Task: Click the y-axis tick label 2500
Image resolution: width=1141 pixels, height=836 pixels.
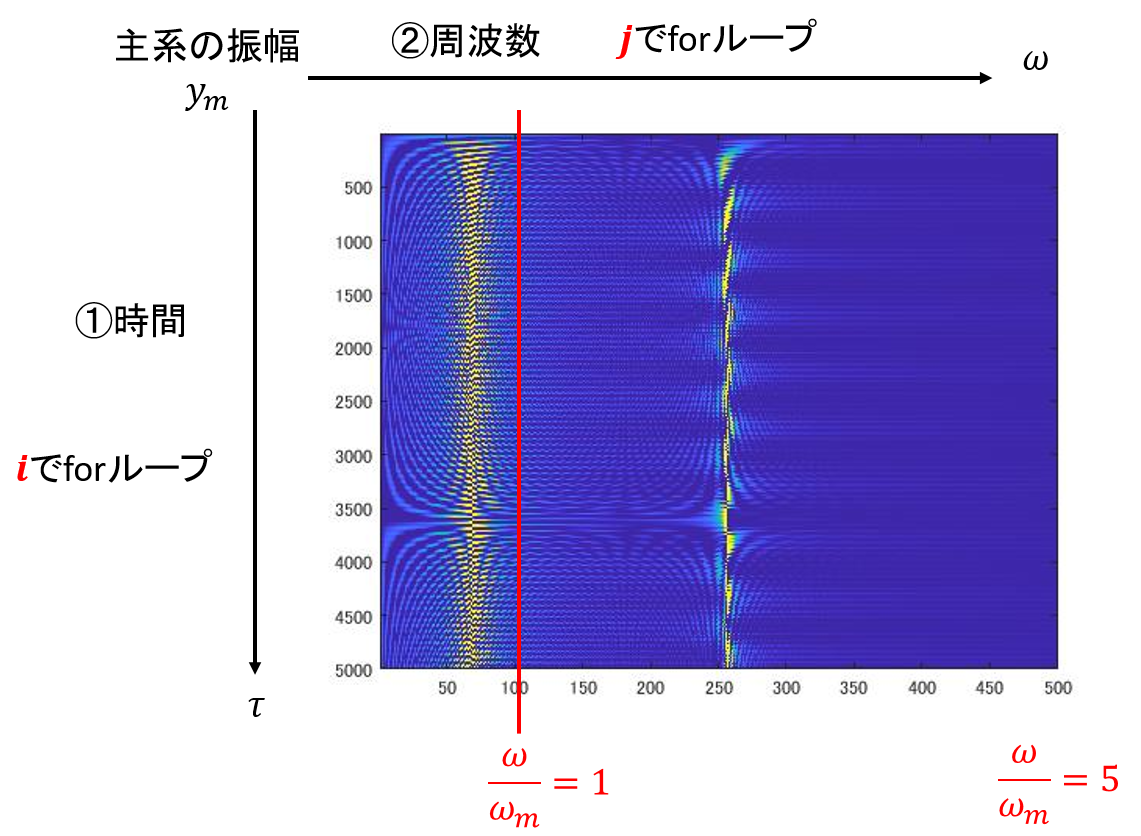Action: [354, 402]
